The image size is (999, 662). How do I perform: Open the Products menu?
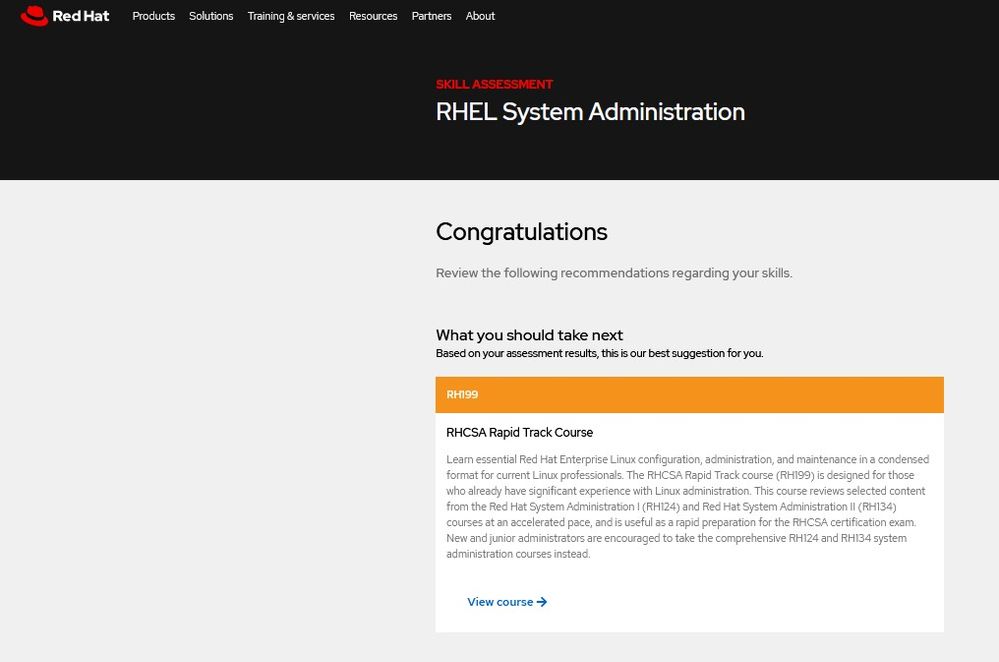coord(153,16)
